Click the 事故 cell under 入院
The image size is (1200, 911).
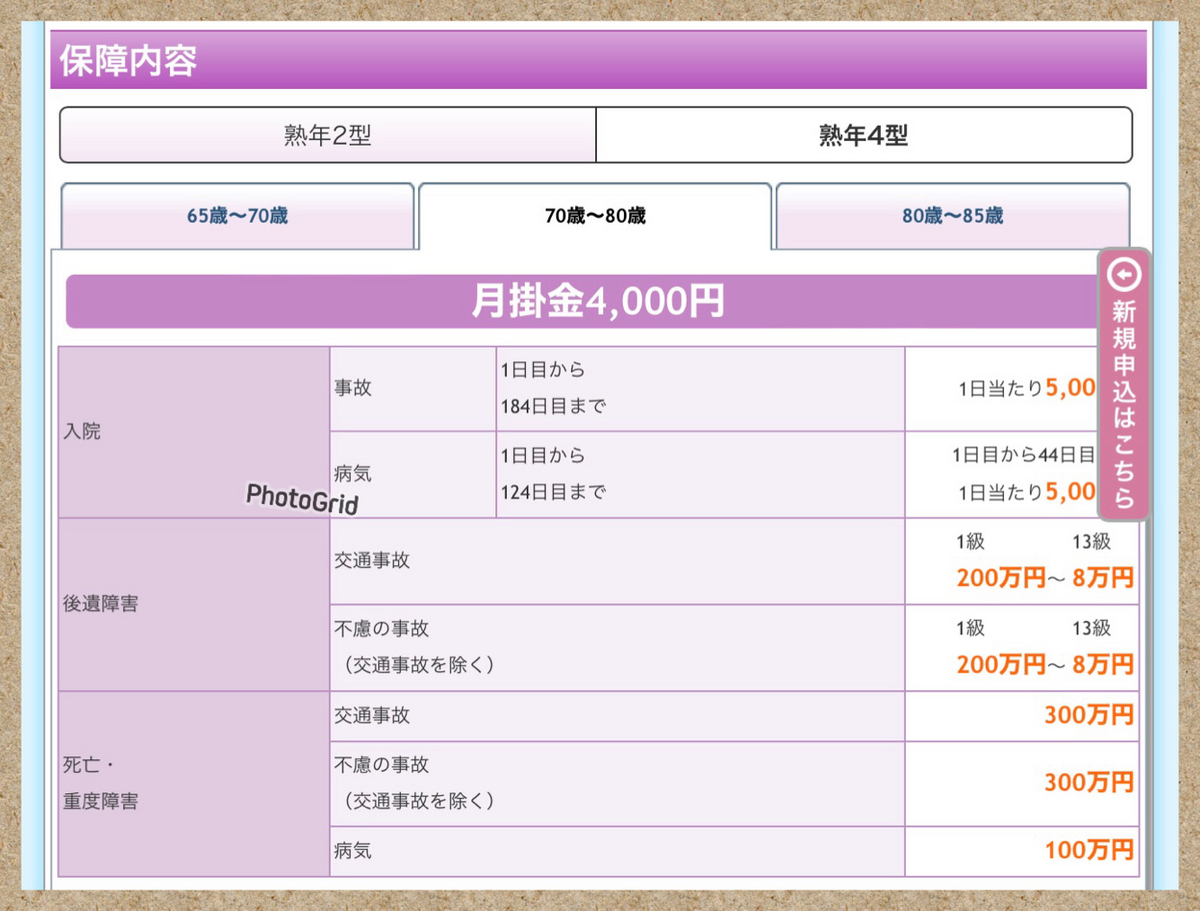click(413, 389)
